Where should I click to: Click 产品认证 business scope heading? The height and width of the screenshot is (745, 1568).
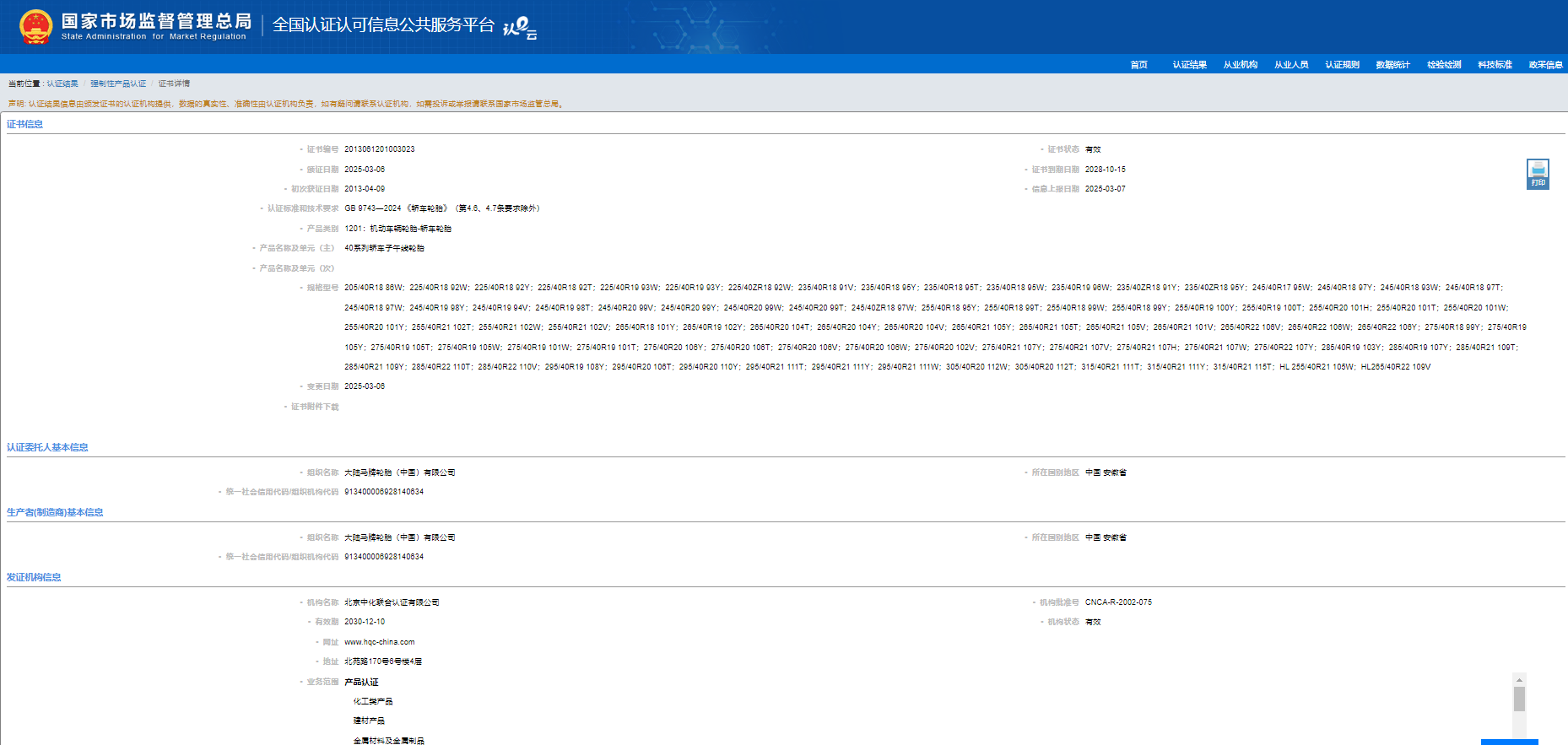(361, 682)
